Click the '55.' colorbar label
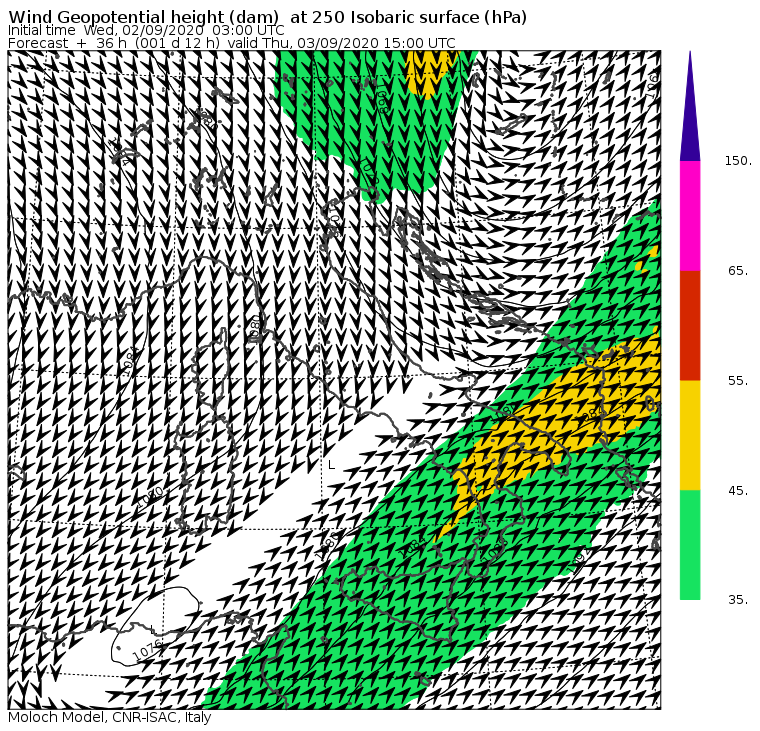This screenshot has width=760, height=731. point(738,381)
